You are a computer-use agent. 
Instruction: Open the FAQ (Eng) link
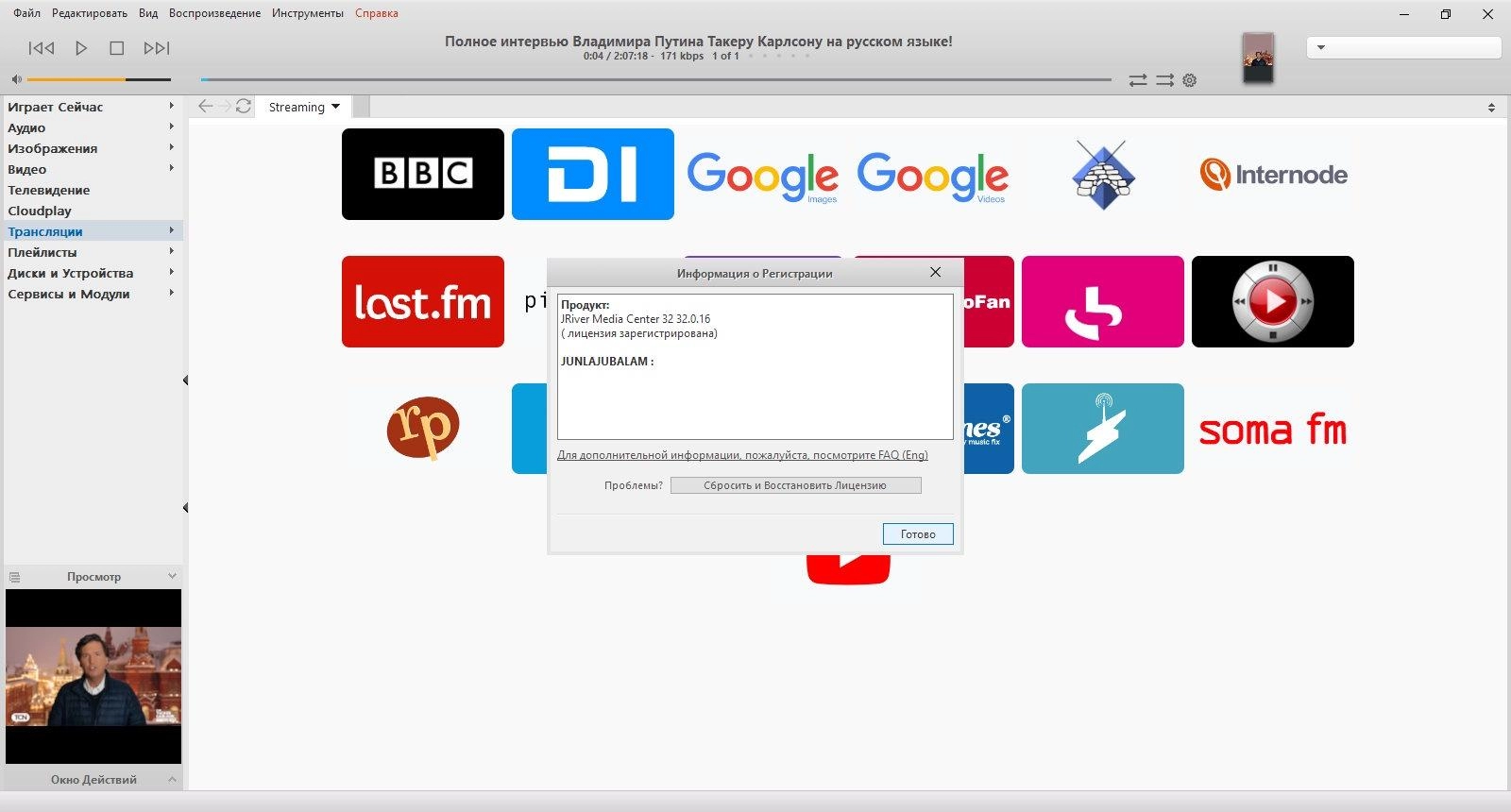coord(742,455)
